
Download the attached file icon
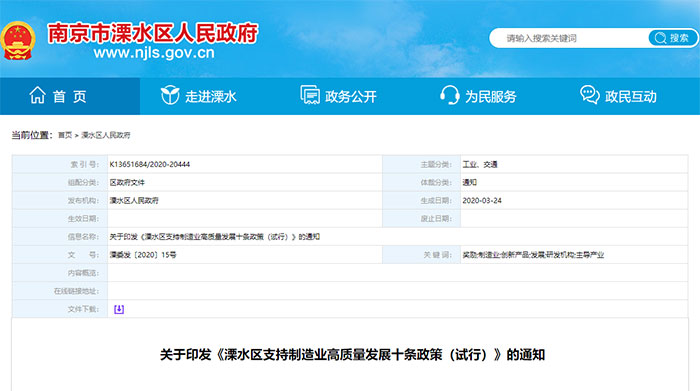pos(119,309)
